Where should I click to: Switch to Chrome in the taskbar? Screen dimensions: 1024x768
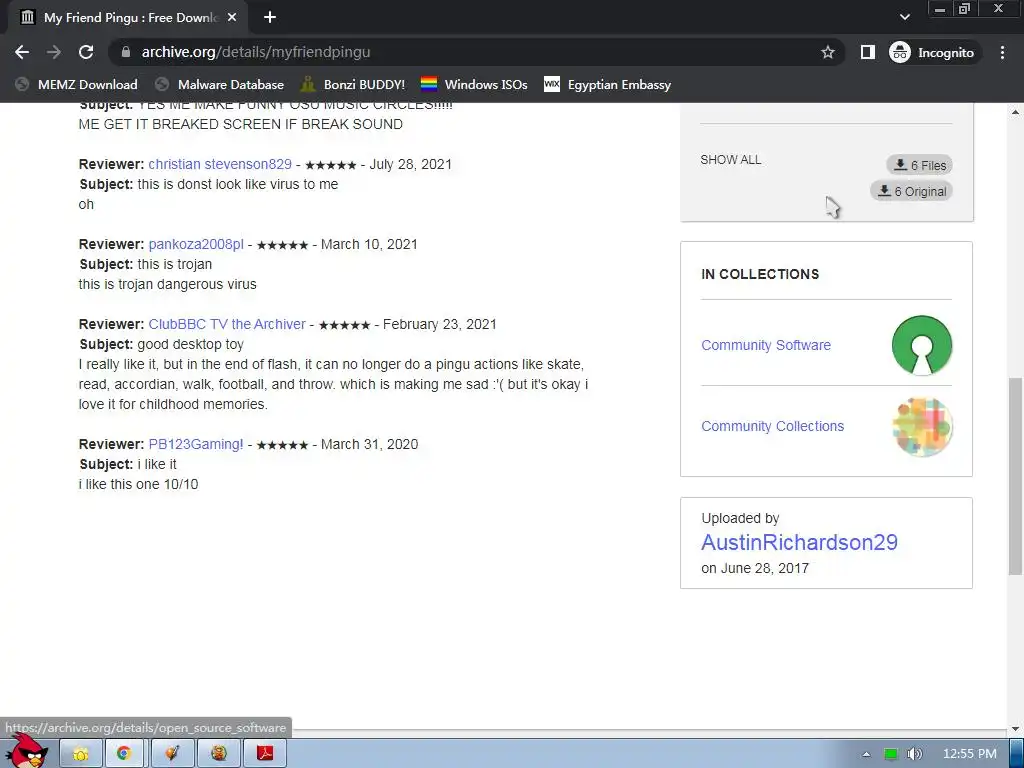[124, 754]
